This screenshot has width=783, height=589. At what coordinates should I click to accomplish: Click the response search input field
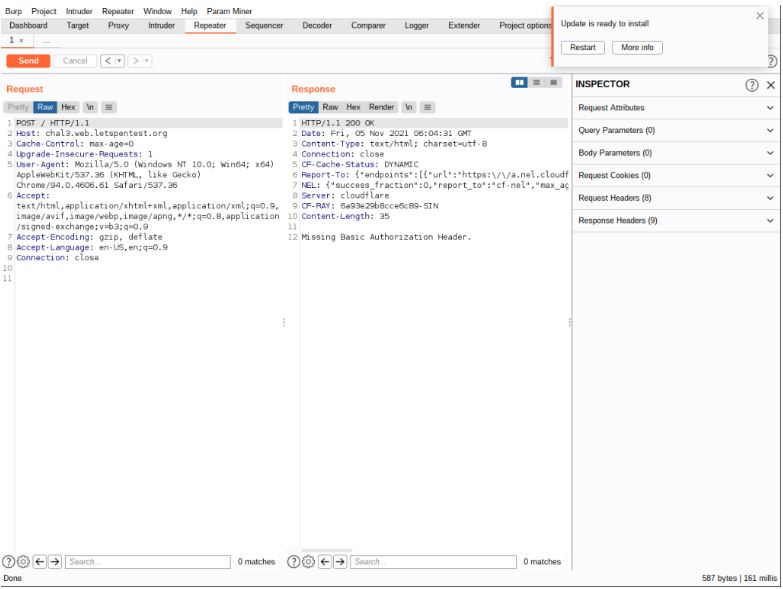coord(430,562)
